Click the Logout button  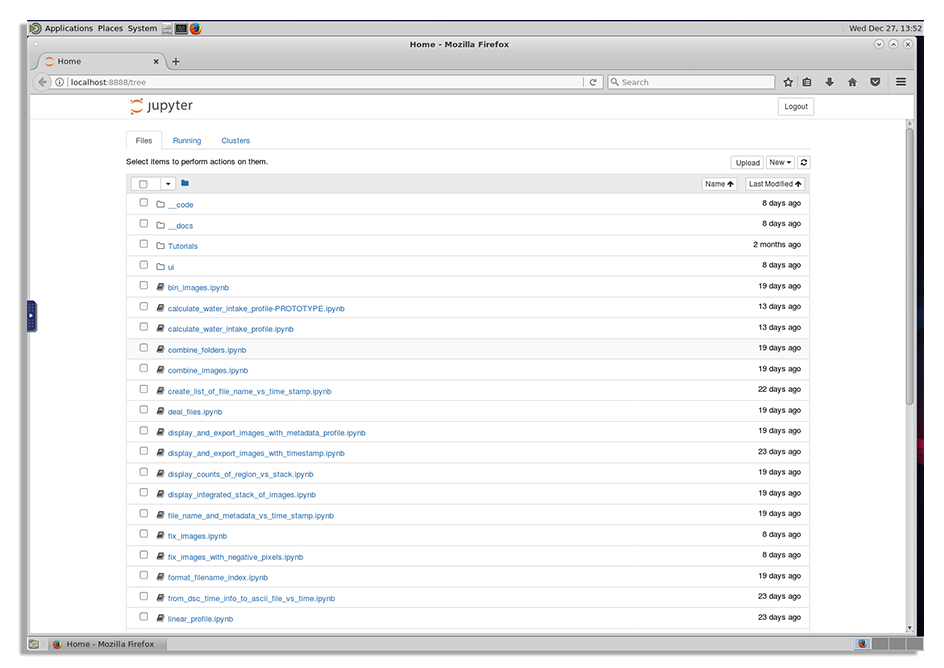tap(795, 106)
